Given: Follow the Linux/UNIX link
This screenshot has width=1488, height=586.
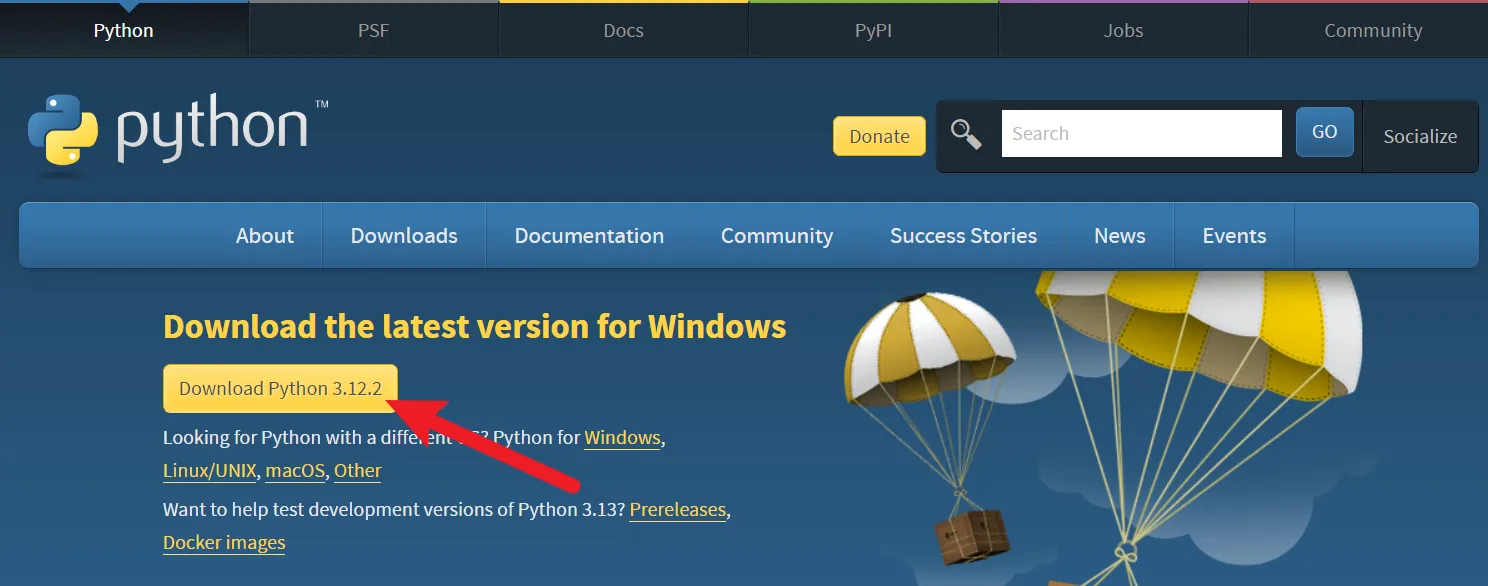Looking at the screenshot, I should point(210,471).
